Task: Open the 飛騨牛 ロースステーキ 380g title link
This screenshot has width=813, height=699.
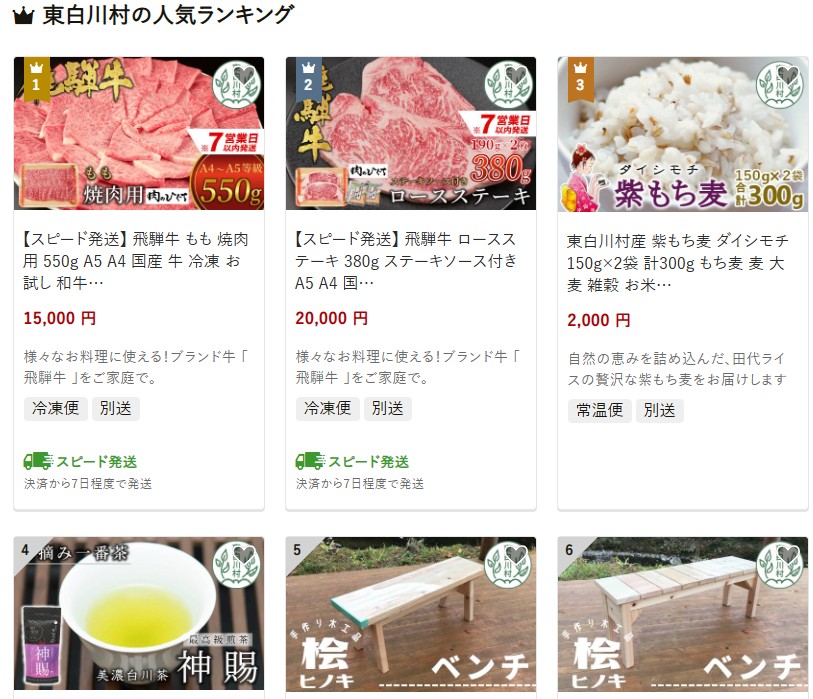Action: point(406,261)
